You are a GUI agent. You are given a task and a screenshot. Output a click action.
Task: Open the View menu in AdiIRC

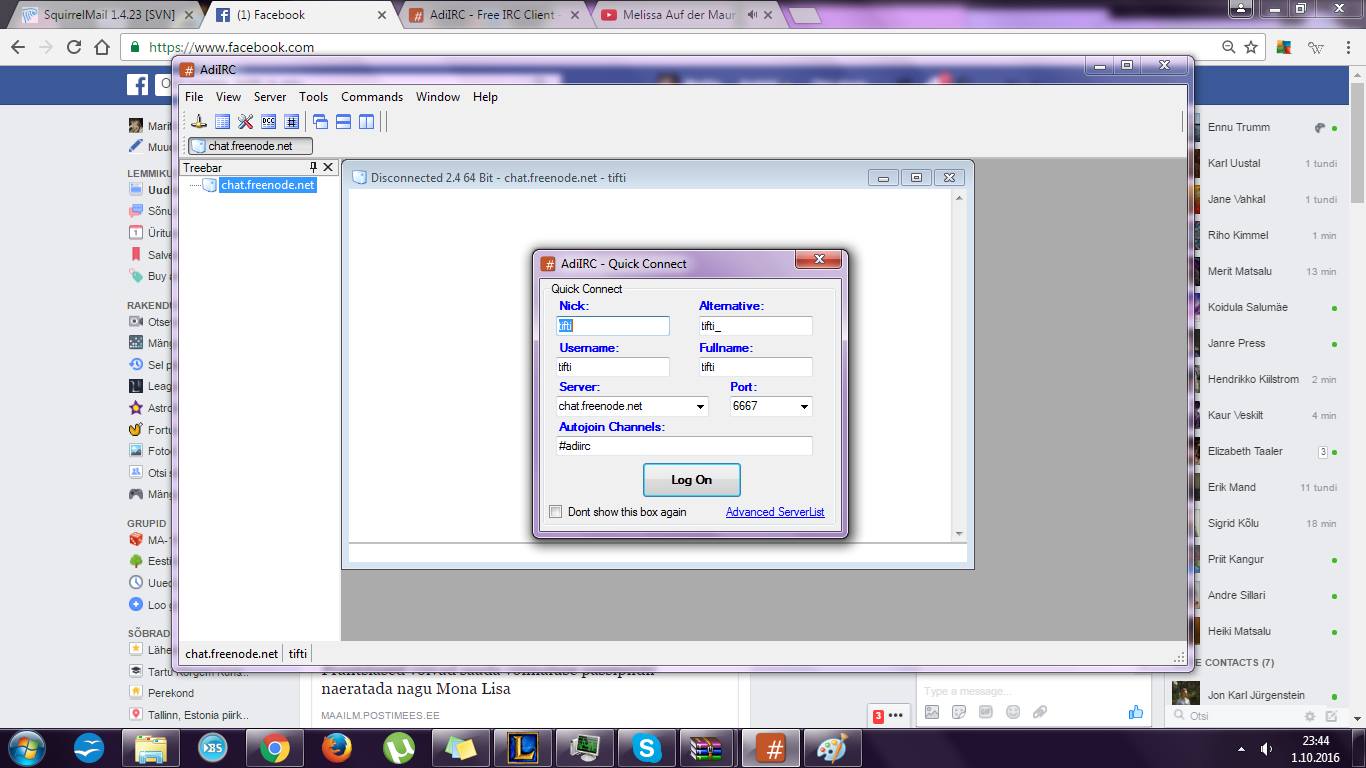(228, 97)
